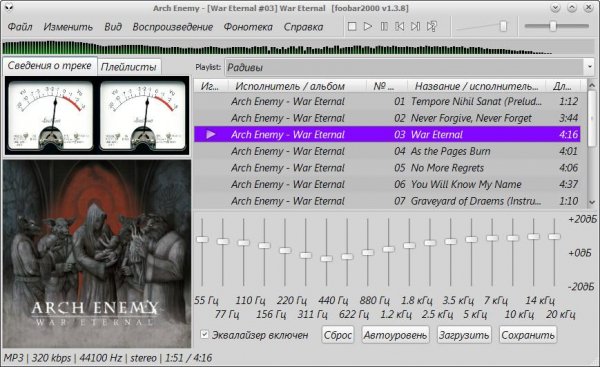Click the 880 Гц equalizer slider
Viewport: 600px width, 367px height.
(368, 252)
